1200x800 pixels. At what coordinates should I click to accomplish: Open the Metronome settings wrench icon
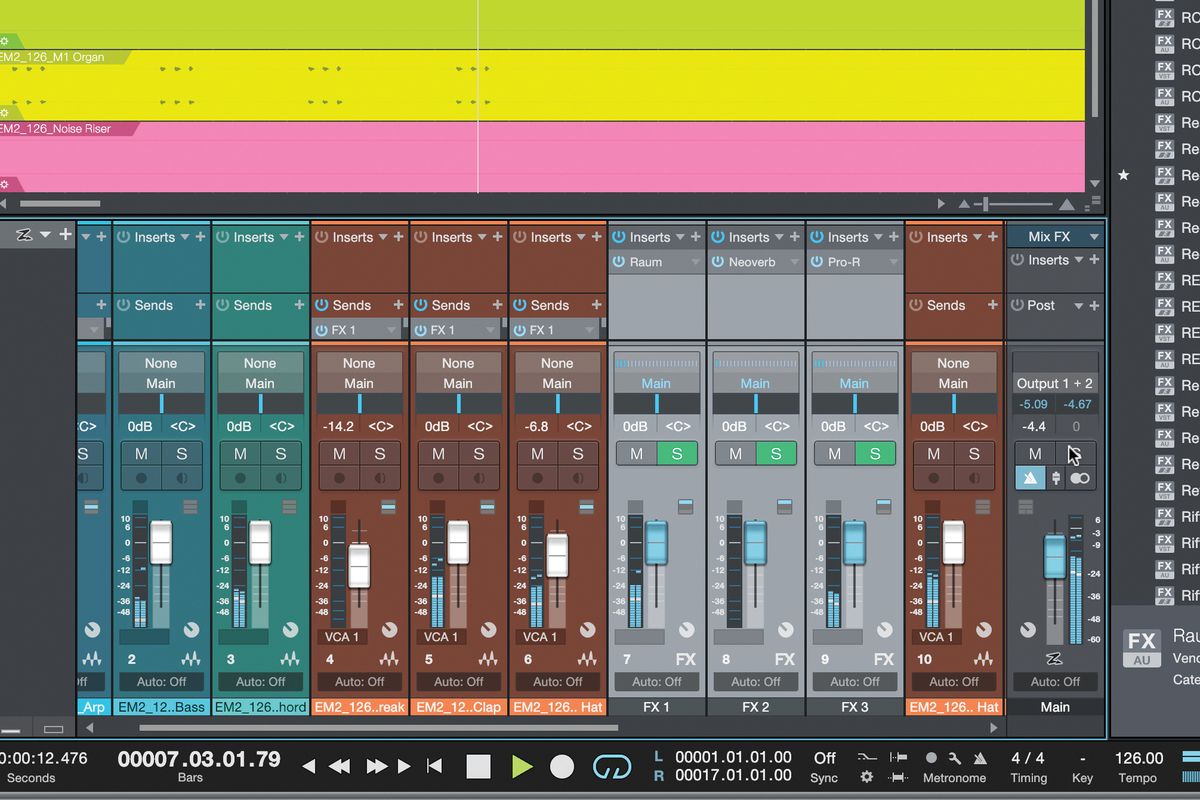[x=955, y=759]
